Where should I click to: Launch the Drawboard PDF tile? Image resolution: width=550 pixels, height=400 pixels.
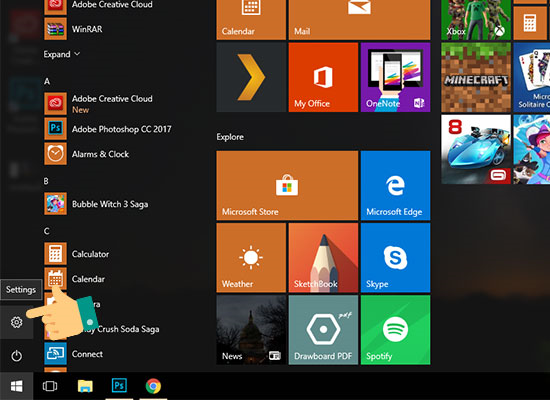[x=323, y=330]
